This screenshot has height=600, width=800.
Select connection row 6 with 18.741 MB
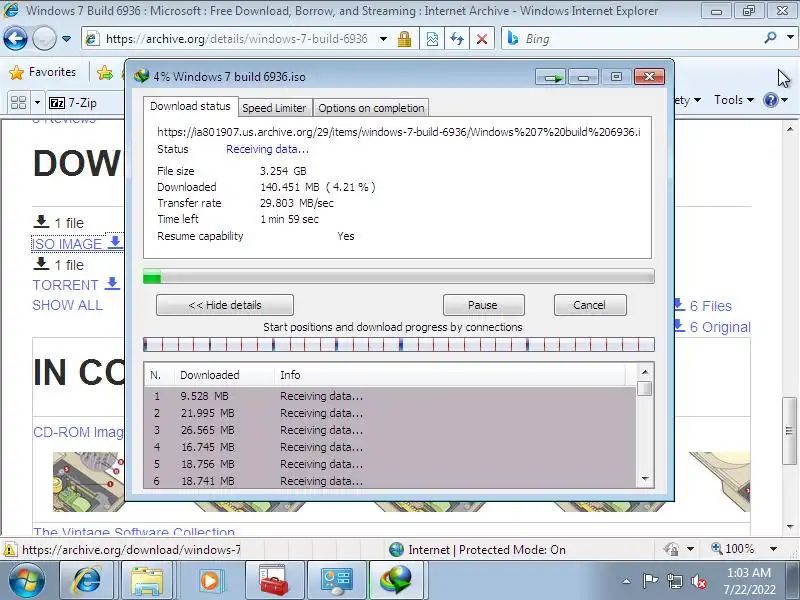tap(390, 481)
